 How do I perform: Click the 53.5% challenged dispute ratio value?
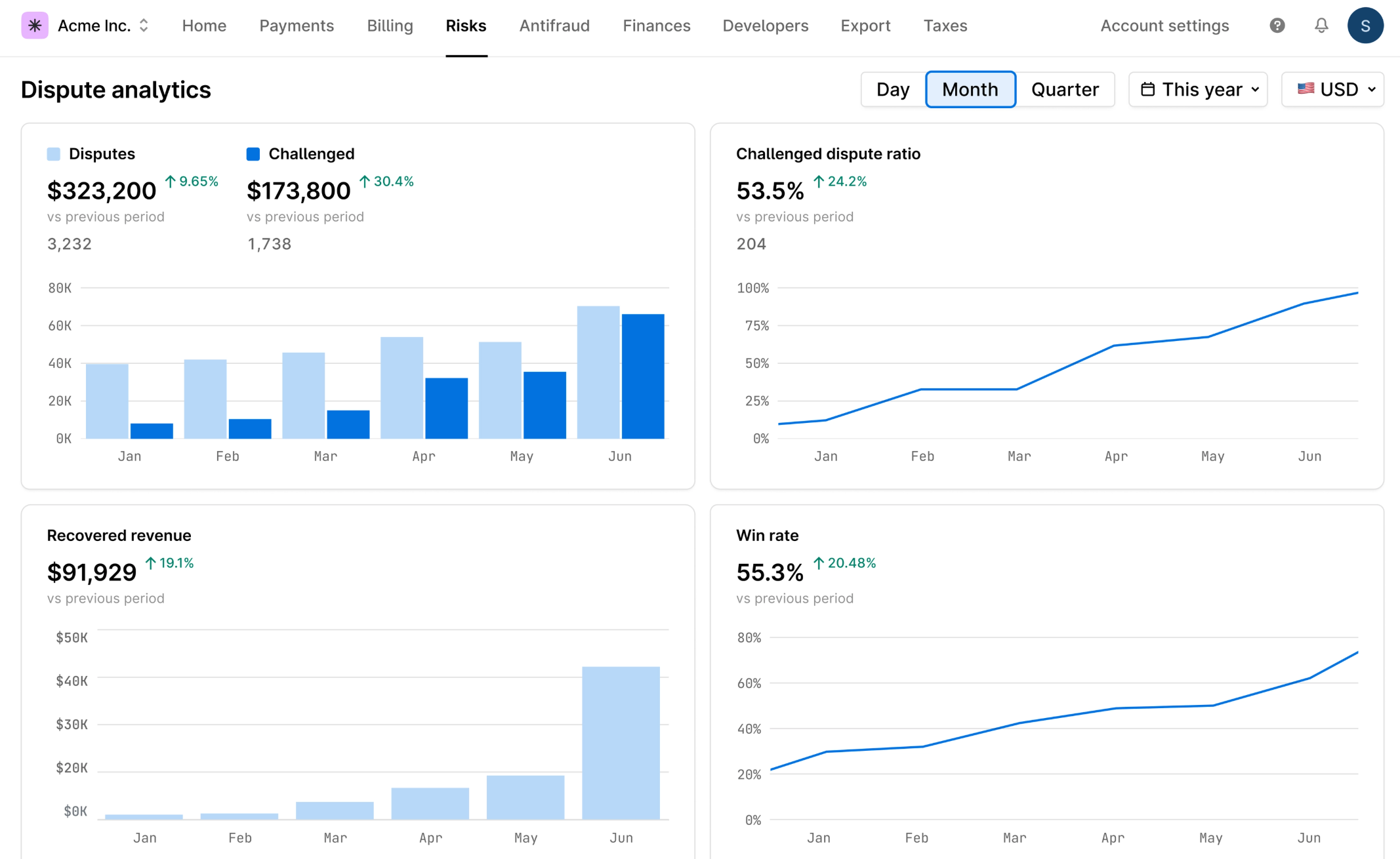770,191
